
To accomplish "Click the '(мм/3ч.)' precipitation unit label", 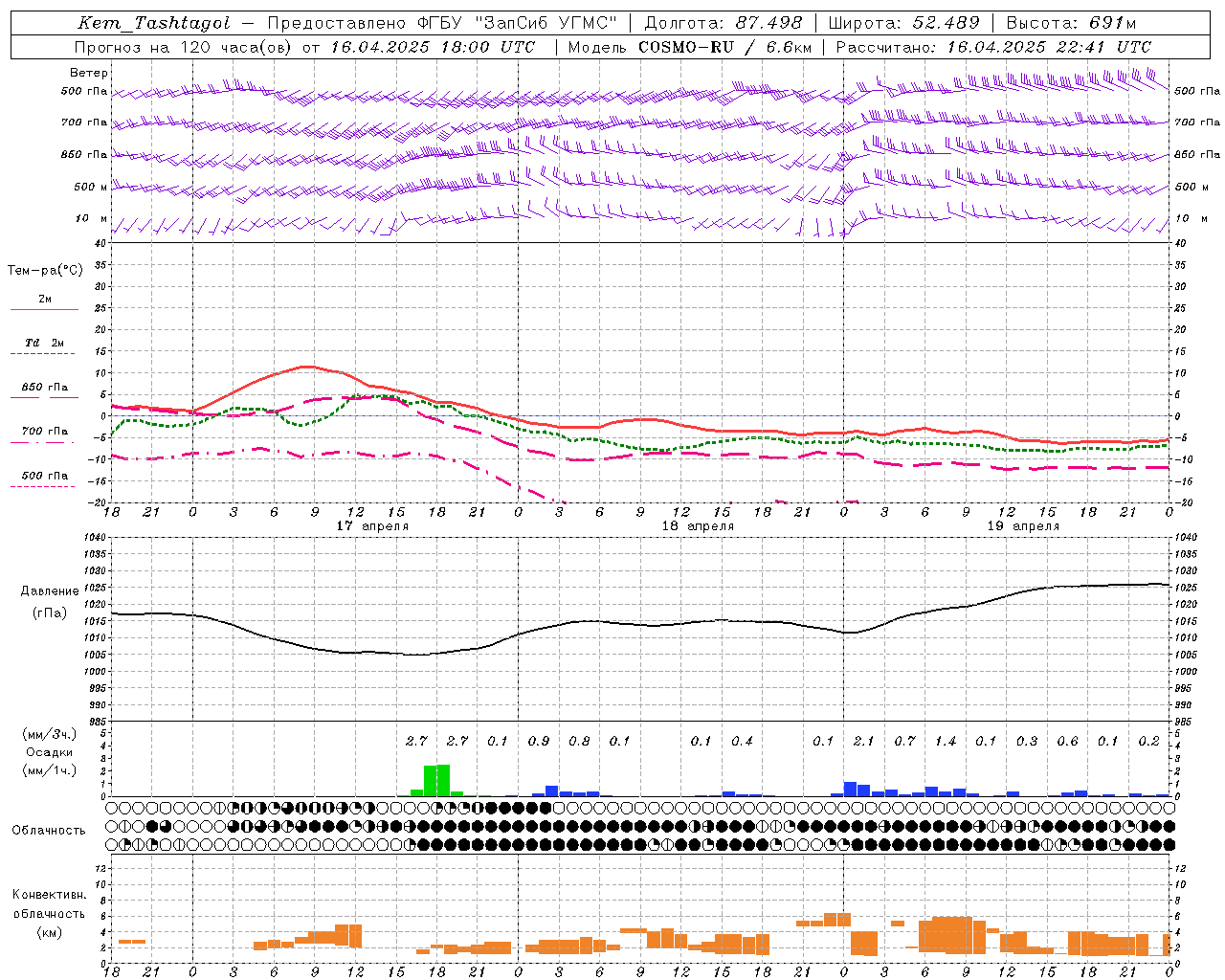I will [50, 734].
